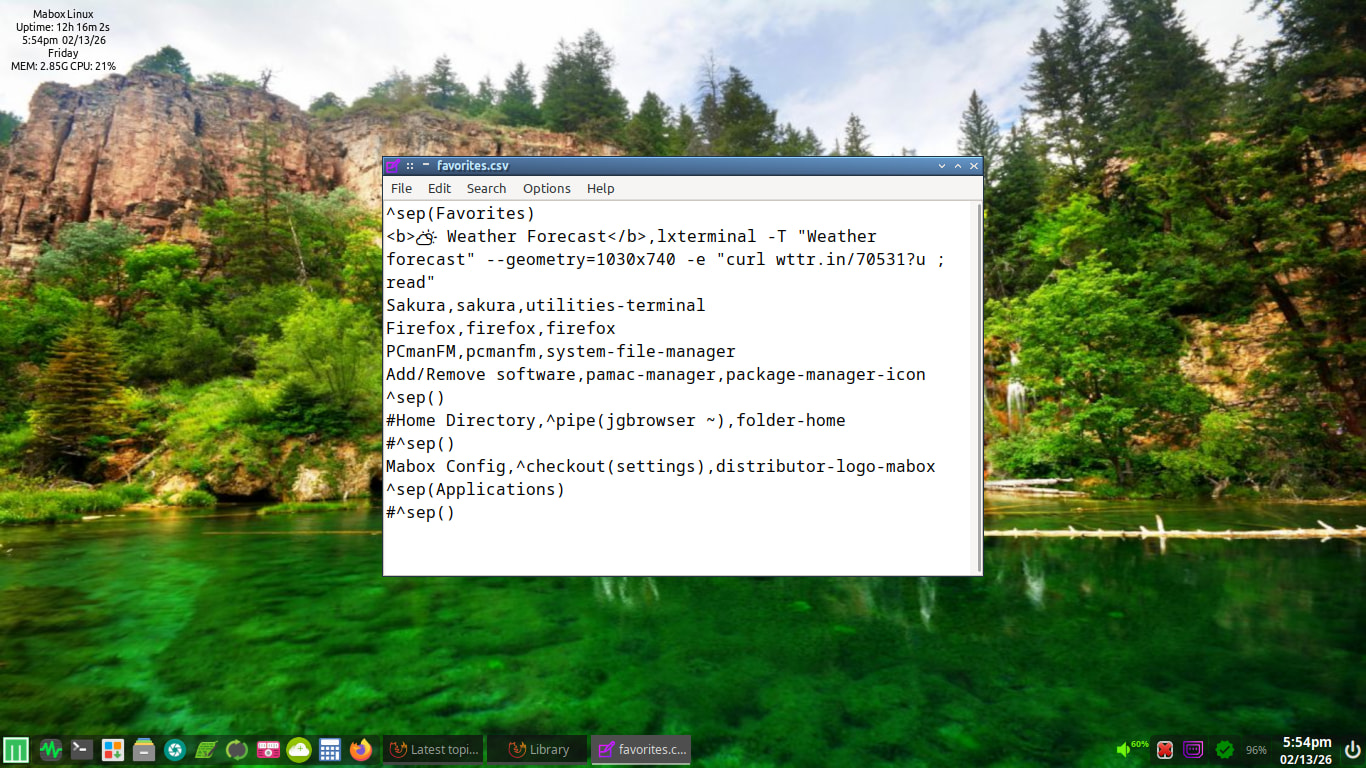Open the Edit menu dropdown
The image size is (1366, 768).
[x=439, y=188]
